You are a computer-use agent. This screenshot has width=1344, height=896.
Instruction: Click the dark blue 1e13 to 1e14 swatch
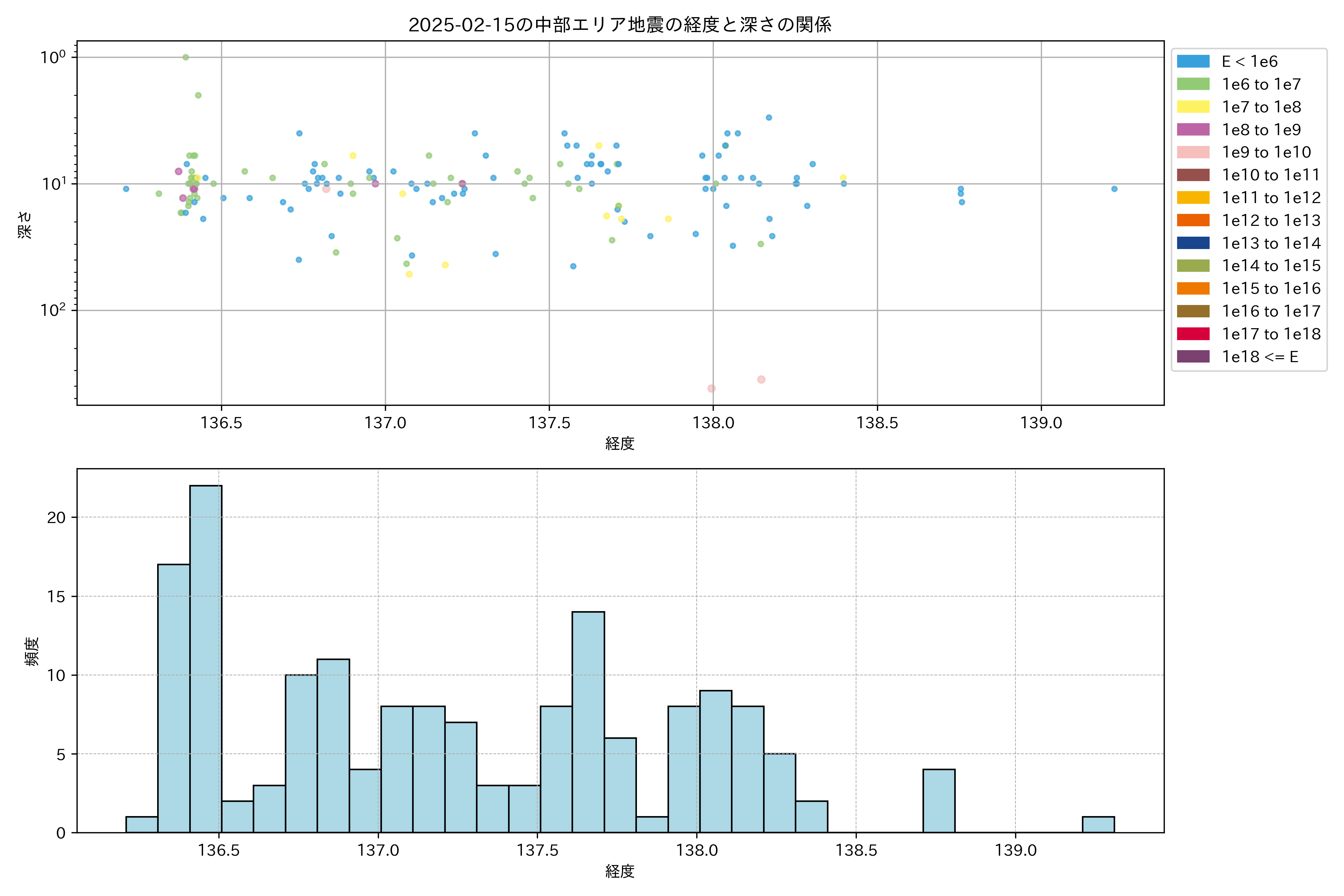pyautogui.click(x=1192, y=243)
